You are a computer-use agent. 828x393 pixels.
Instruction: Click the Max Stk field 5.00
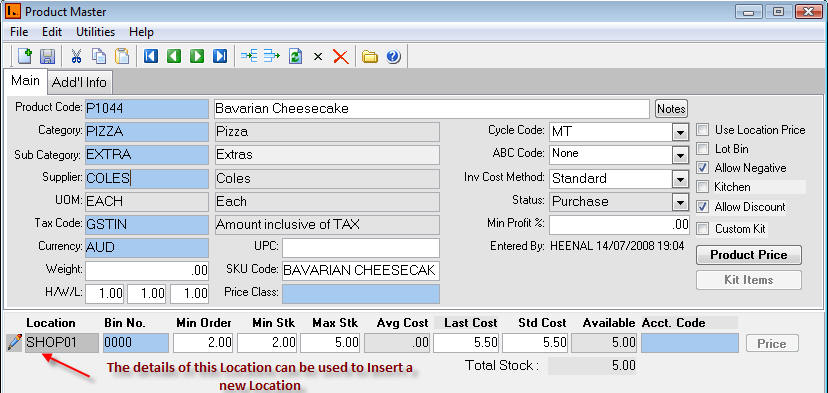(x=331, y=343)
